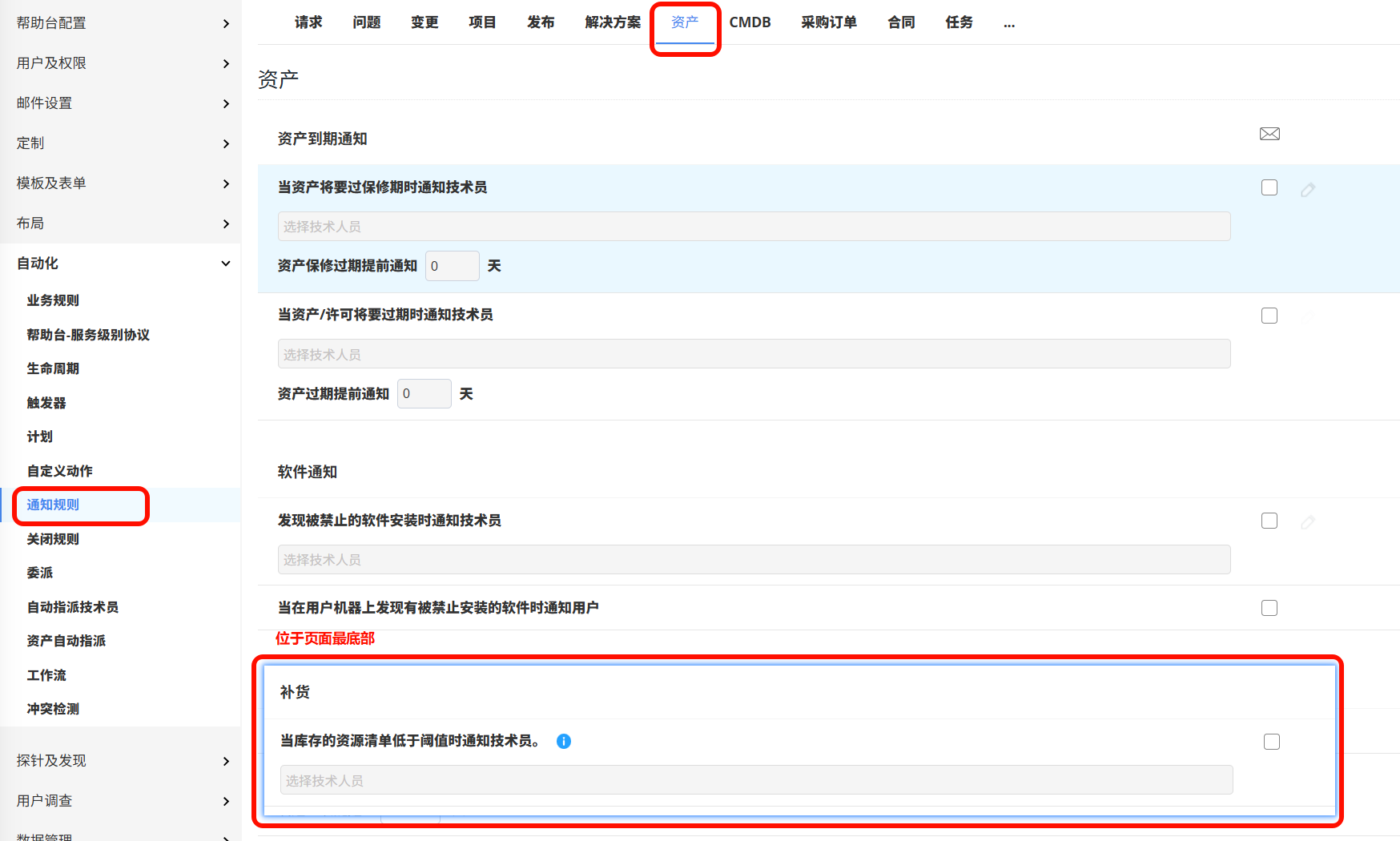The height and width of the screenshot is (841, 1400).
Task: Open the 关闭规则 sidebar link
Action: (53, 539)
